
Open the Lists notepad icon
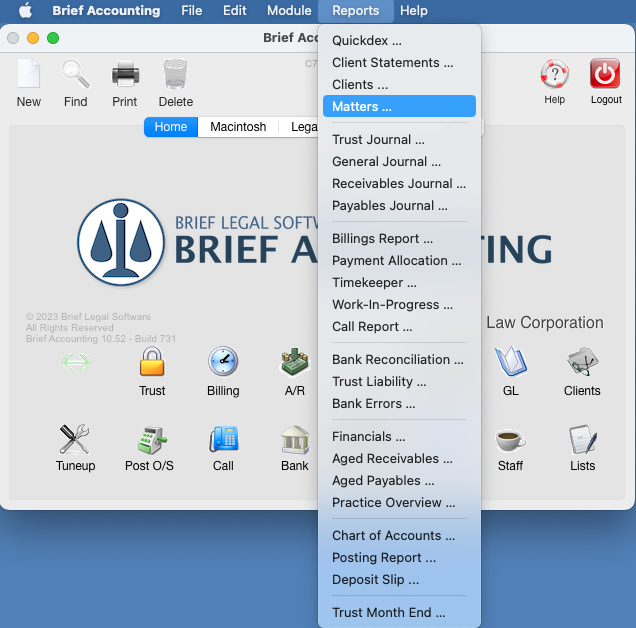(x=583, y=439)
